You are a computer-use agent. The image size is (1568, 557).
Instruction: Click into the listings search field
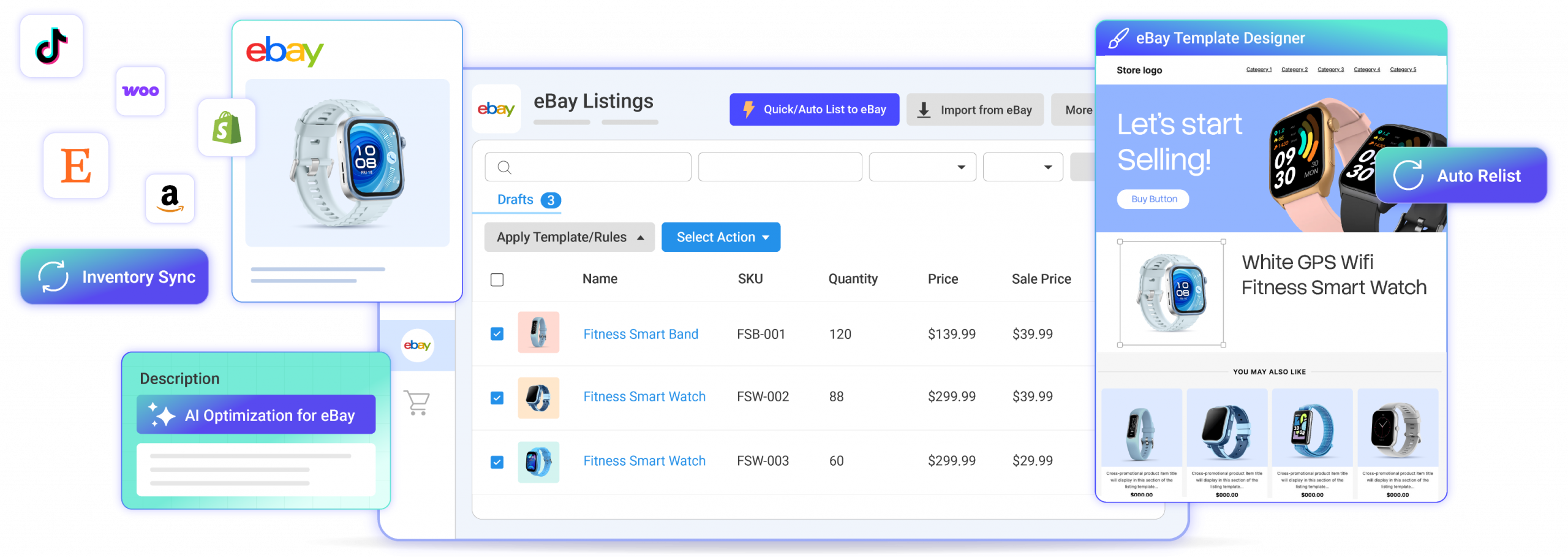[588, 167]
